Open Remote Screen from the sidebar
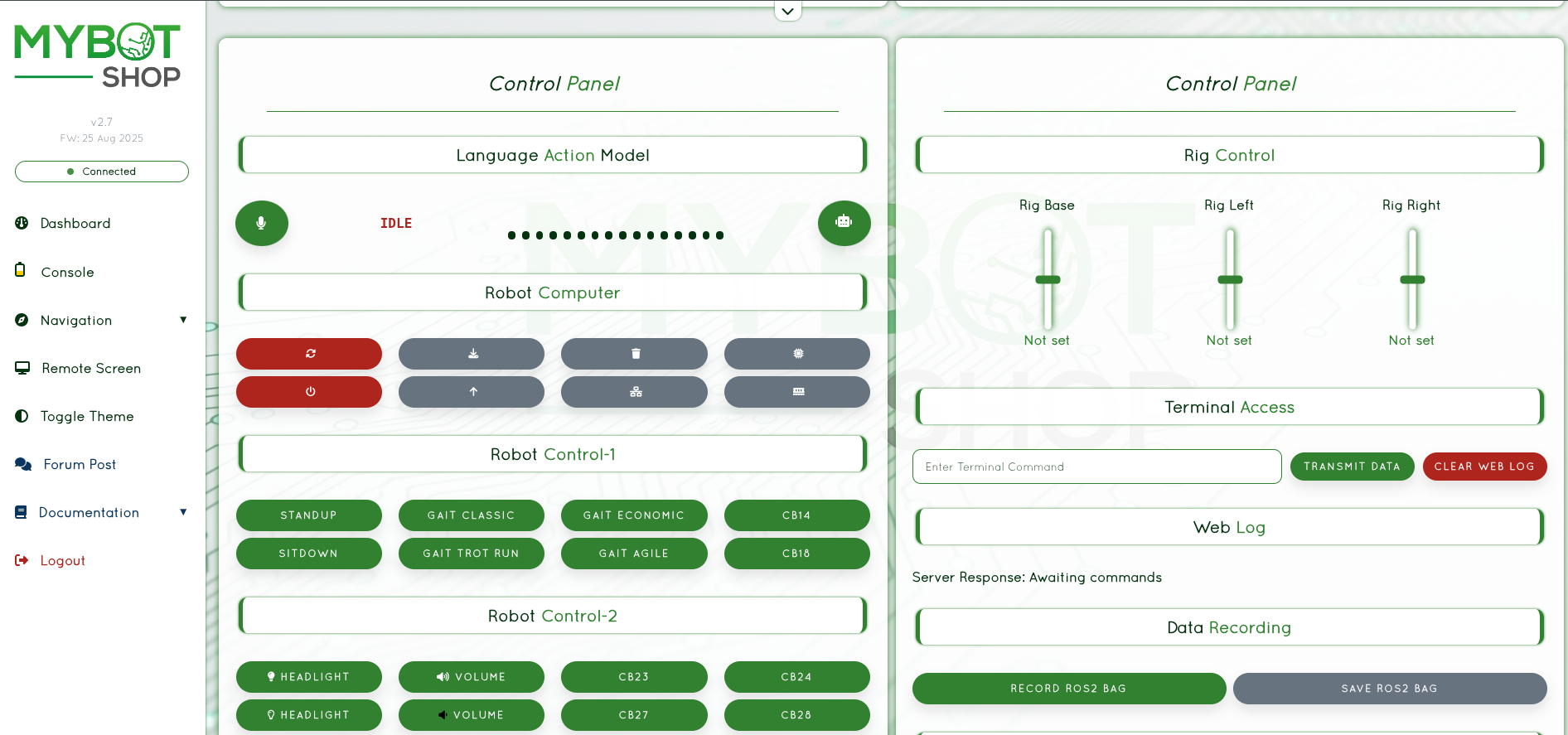Screen dimensions: 1568x735 (90, 368)
